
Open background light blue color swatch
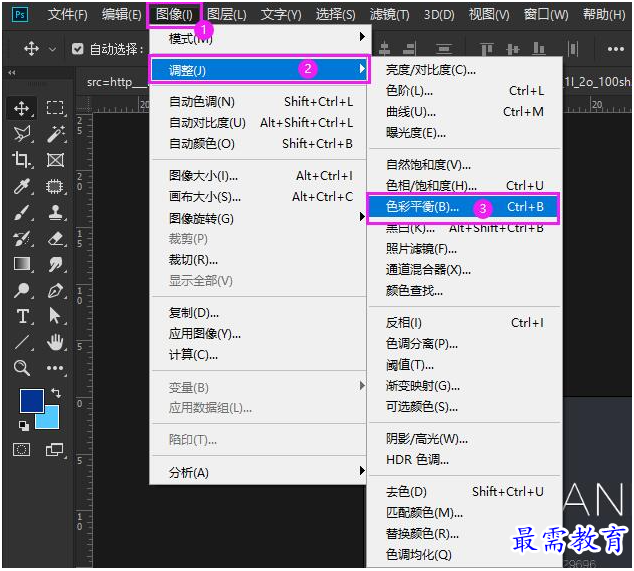click(x=51, y=419)
